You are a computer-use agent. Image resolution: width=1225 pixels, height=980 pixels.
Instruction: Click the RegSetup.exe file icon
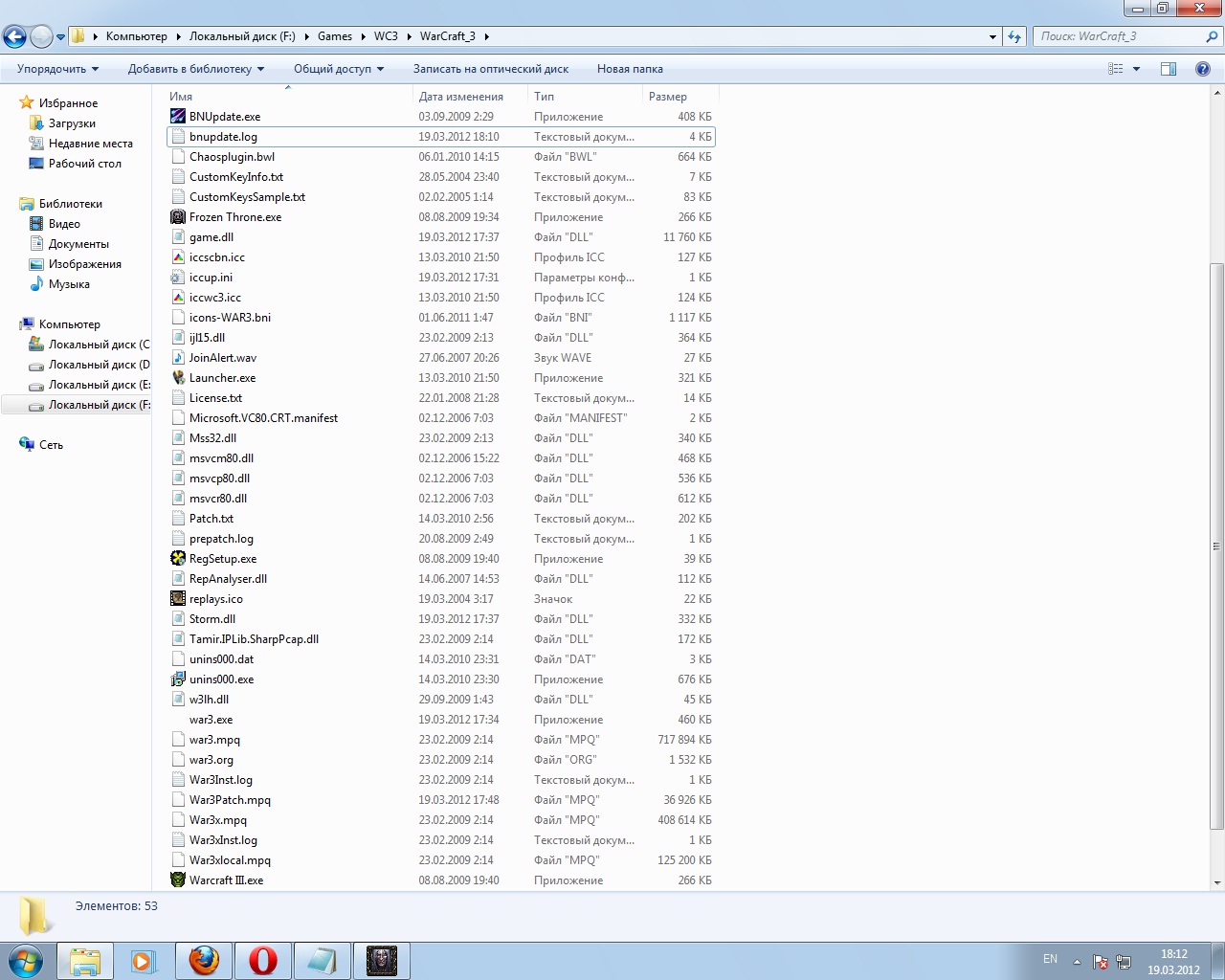(178, 559)
